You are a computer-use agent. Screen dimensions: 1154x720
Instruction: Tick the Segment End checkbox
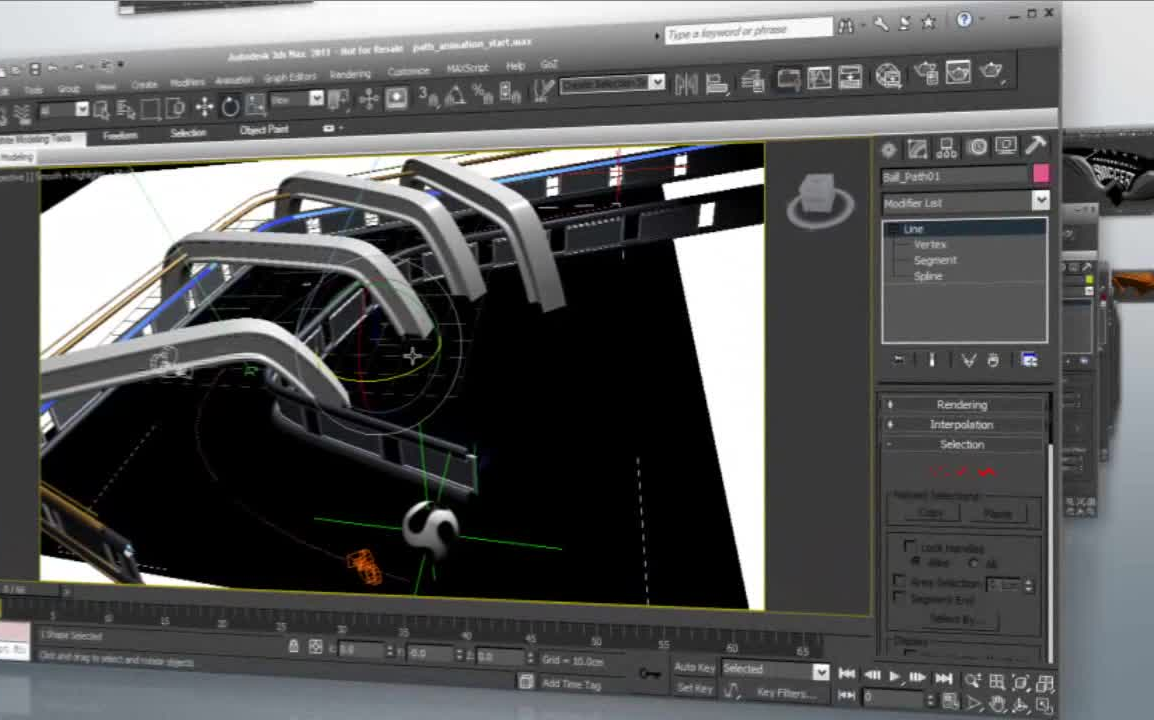(899, 597)
